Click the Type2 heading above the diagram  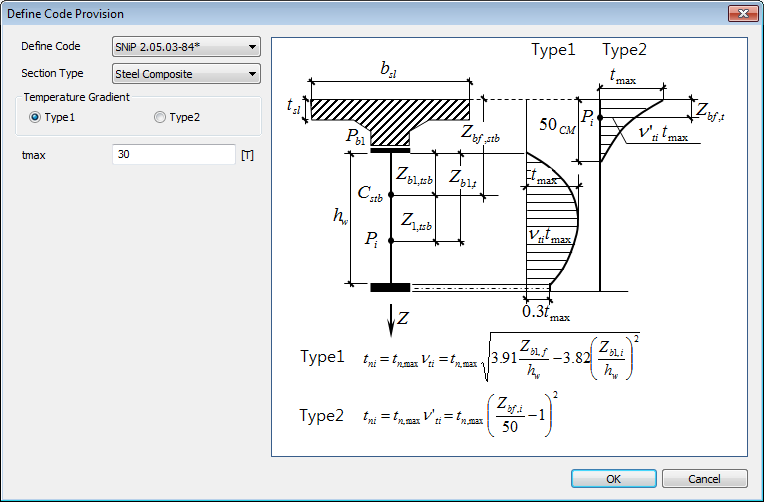[624, 50]
